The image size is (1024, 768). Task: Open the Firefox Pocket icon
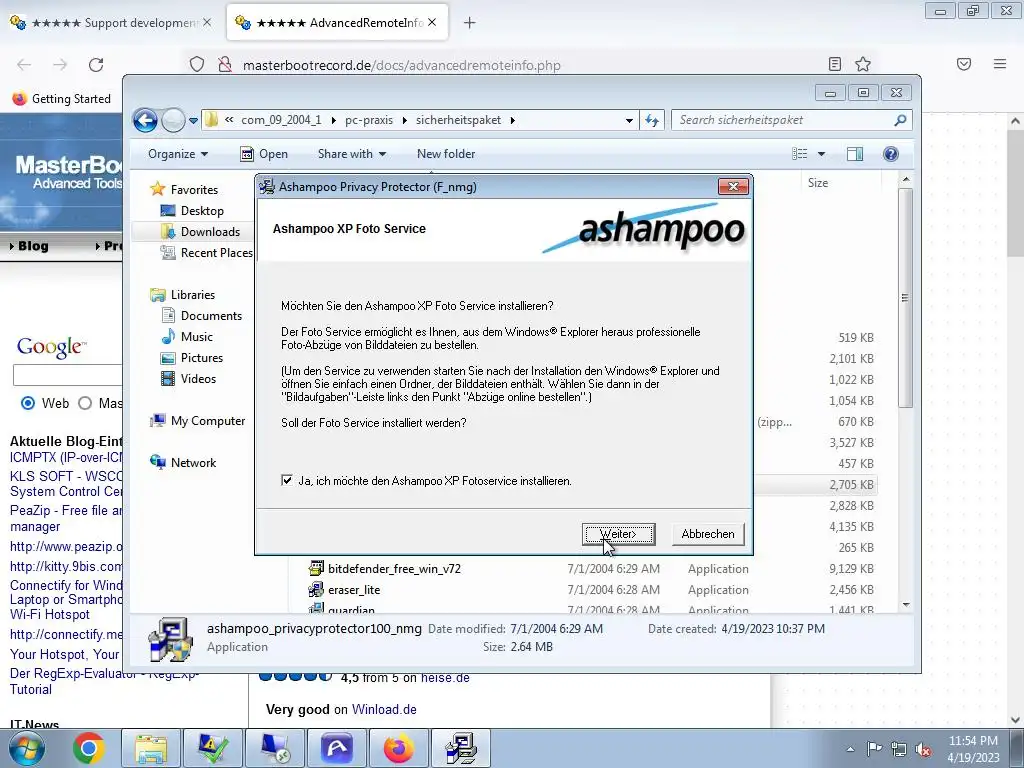[x=964, y=64]
